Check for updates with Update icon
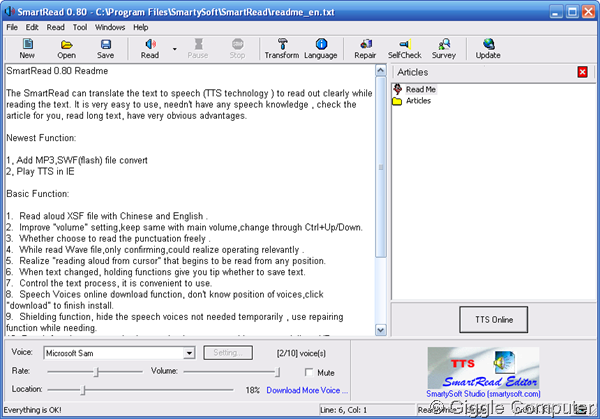 point(488,49)
